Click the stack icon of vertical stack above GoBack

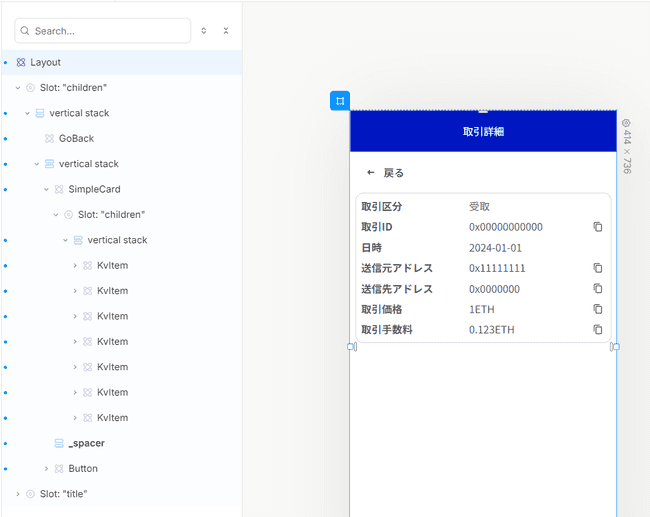pos(40,113)
